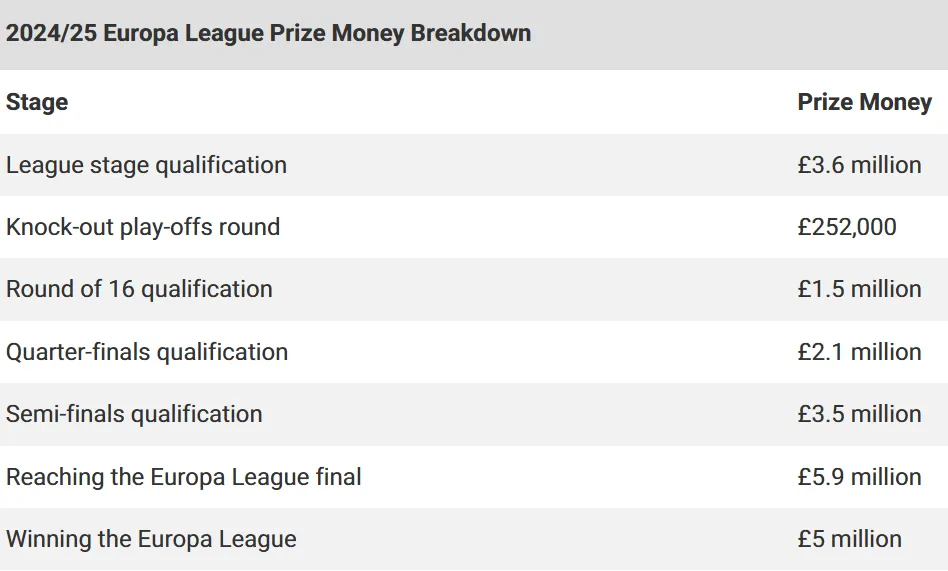The height and width of the screenshot is (571, 948).
Task: Click the 'League stage qualification' row label
Action: pyautogui.click(x=146, y=165)
